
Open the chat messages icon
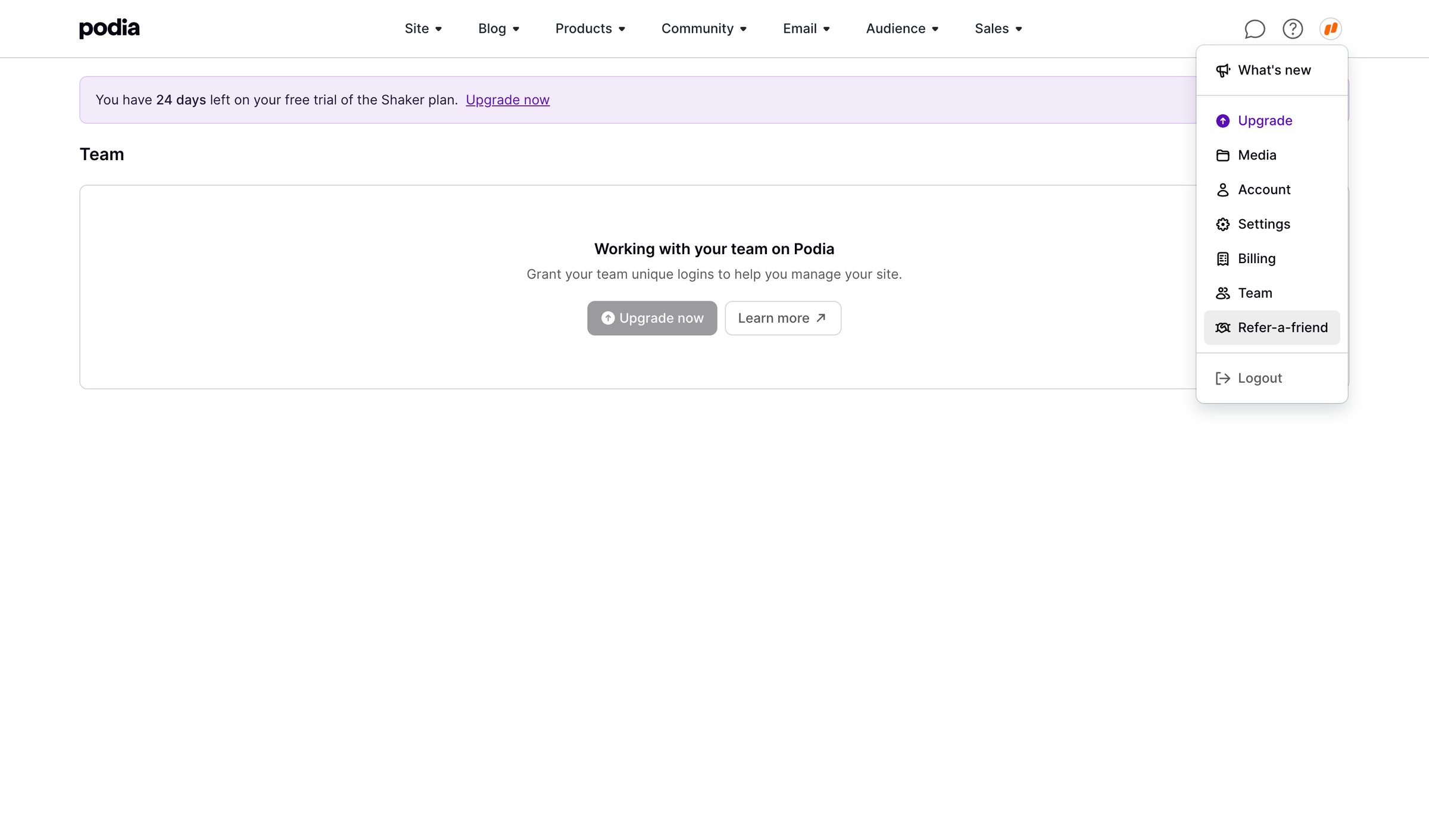pyautogui.click(x=1255, y=29)
